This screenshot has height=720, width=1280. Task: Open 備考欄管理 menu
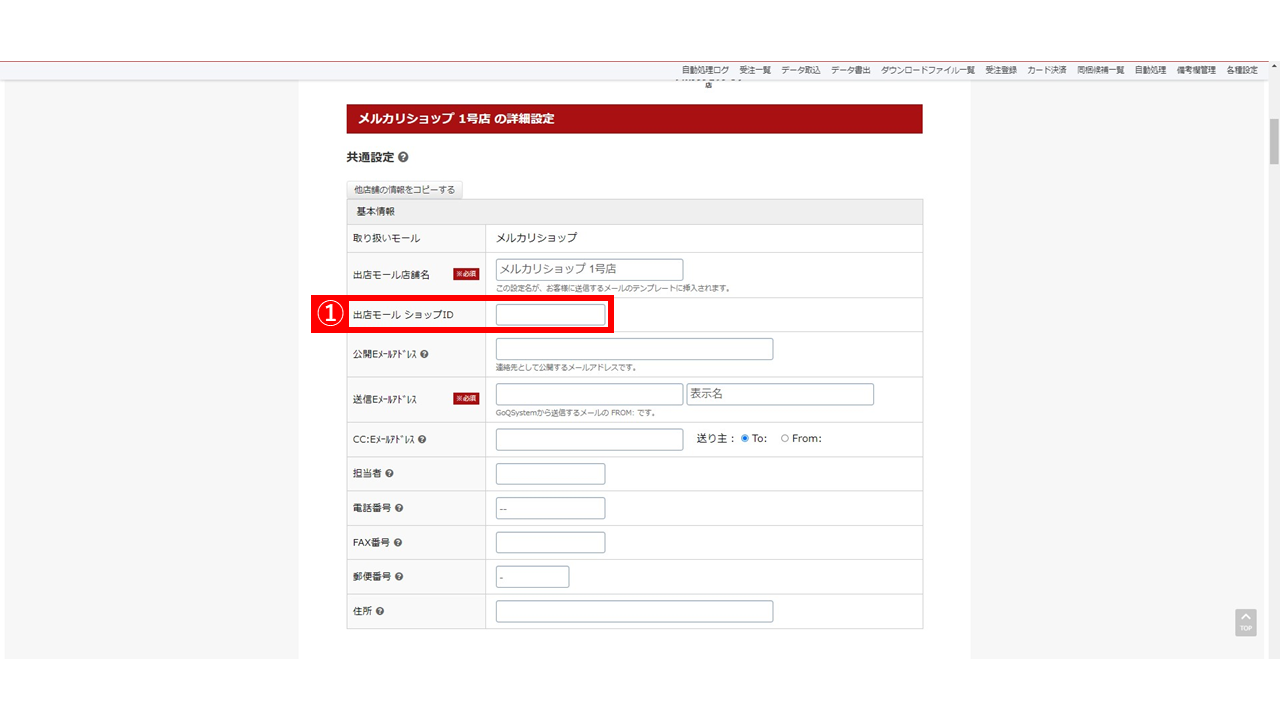1197,70
